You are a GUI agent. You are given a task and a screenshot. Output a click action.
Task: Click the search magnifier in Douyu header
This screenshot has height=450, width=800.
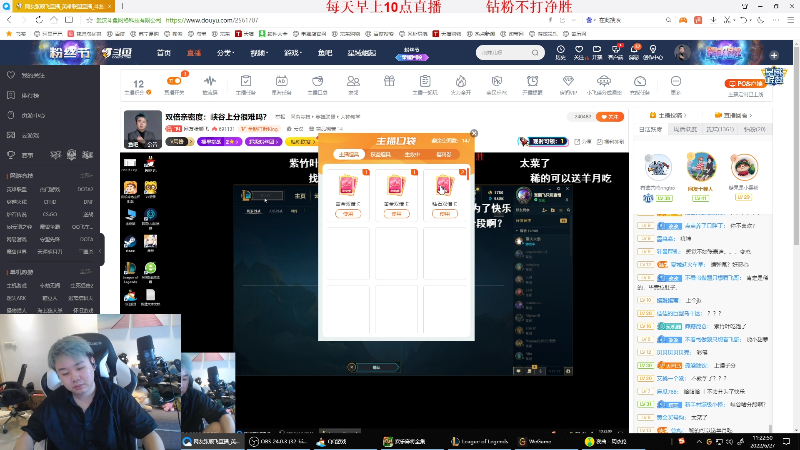pos(535,53)
